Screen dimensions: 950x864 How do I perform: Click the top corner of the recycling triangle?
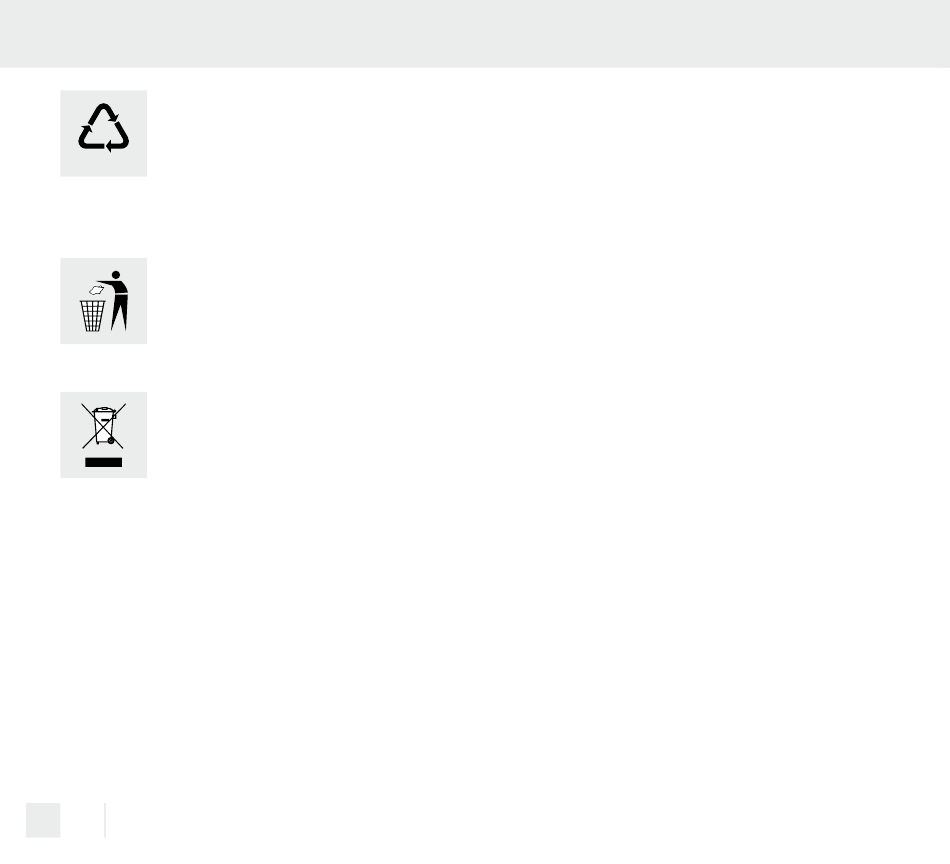coord(104,109)
